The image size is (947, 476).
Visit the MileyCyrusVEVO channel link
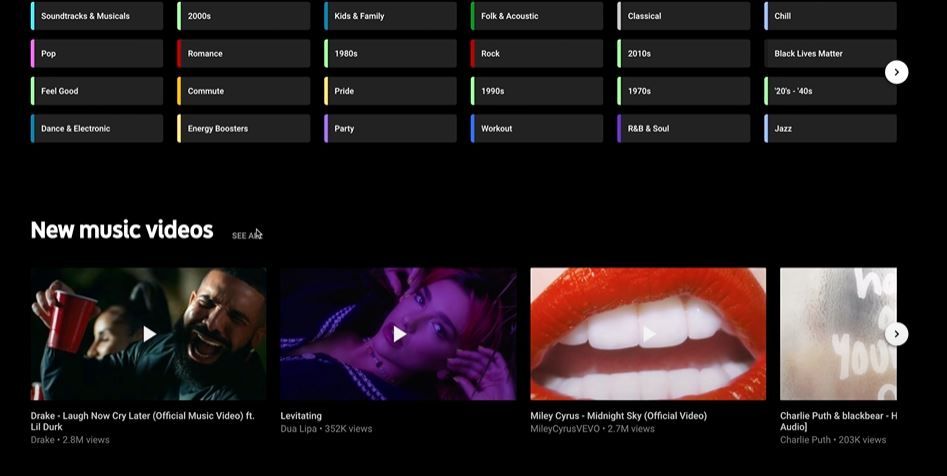click(565, 429)
